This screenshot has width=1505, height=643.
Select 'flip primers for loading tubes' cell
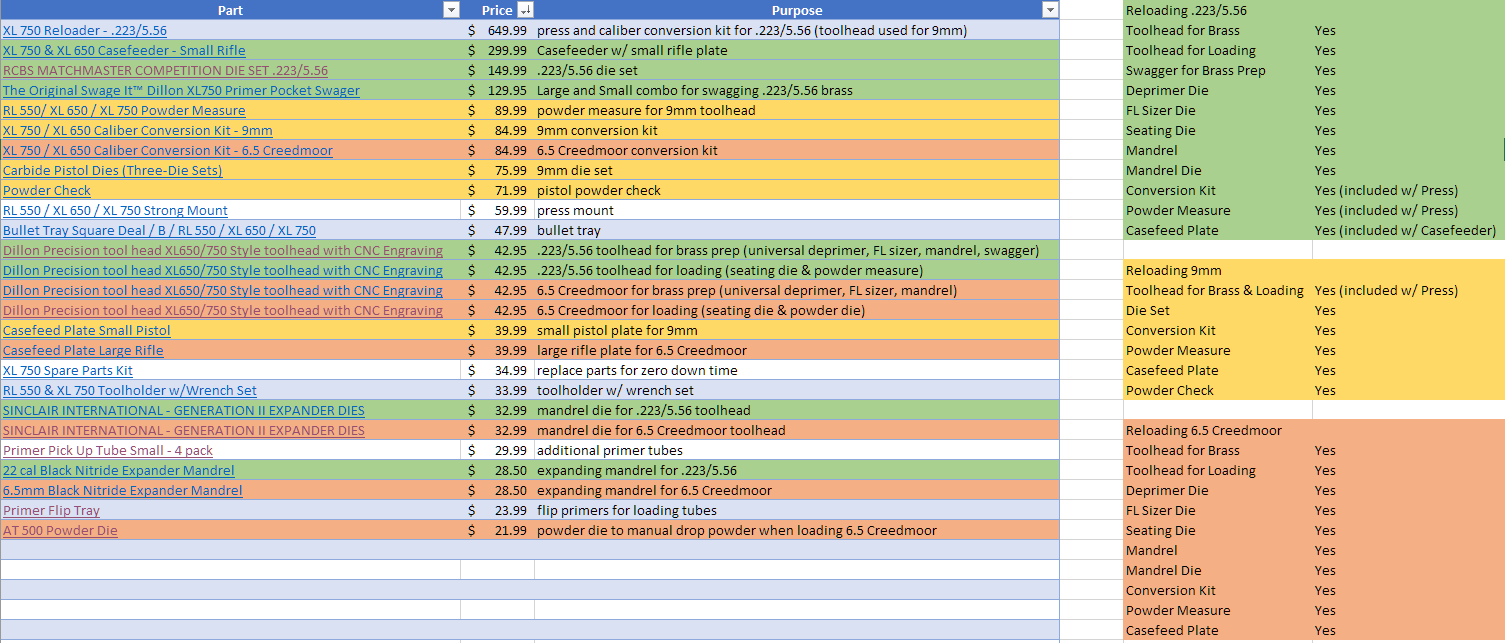tap(797, 510)
